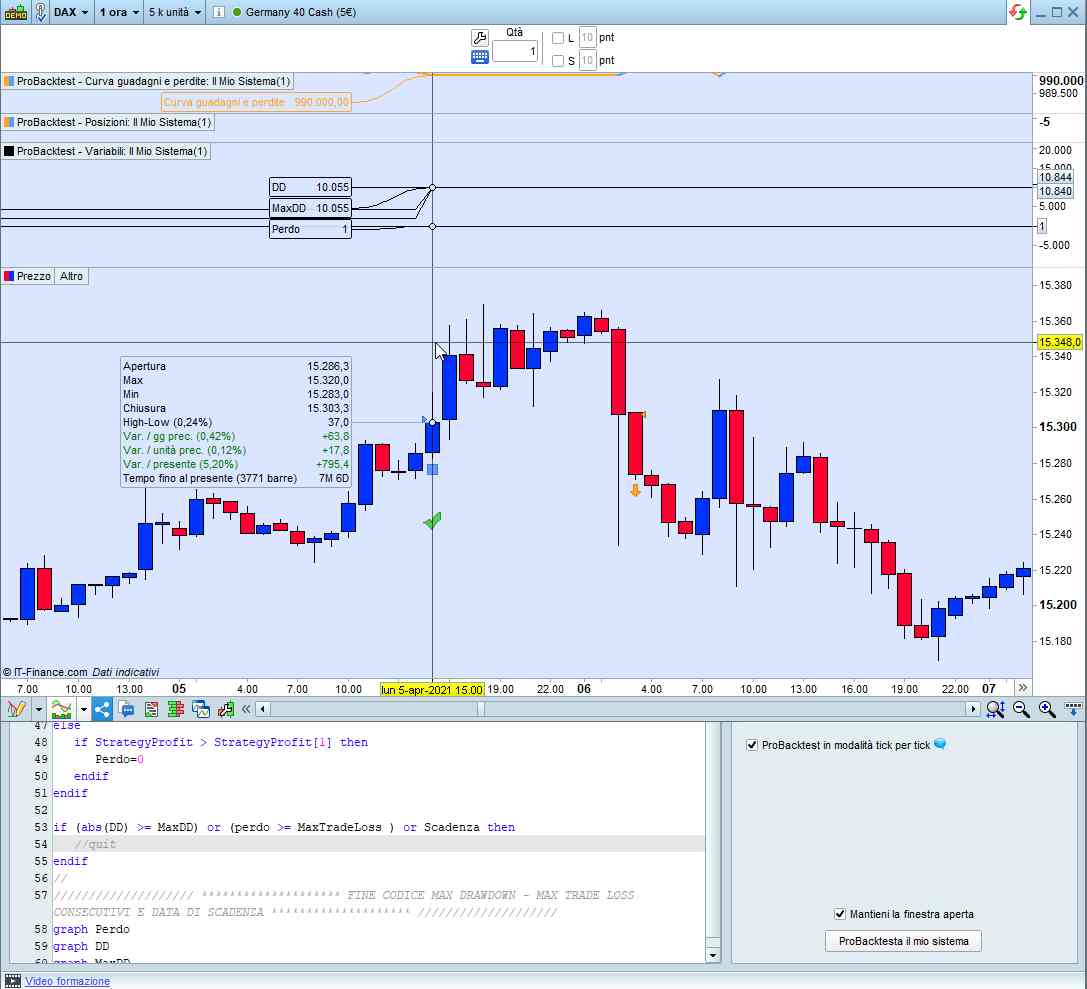1087x989 pixels.
Task: Select the 'ProBacktest - Posizioni' panel label
Action: (x=114, y=122)
